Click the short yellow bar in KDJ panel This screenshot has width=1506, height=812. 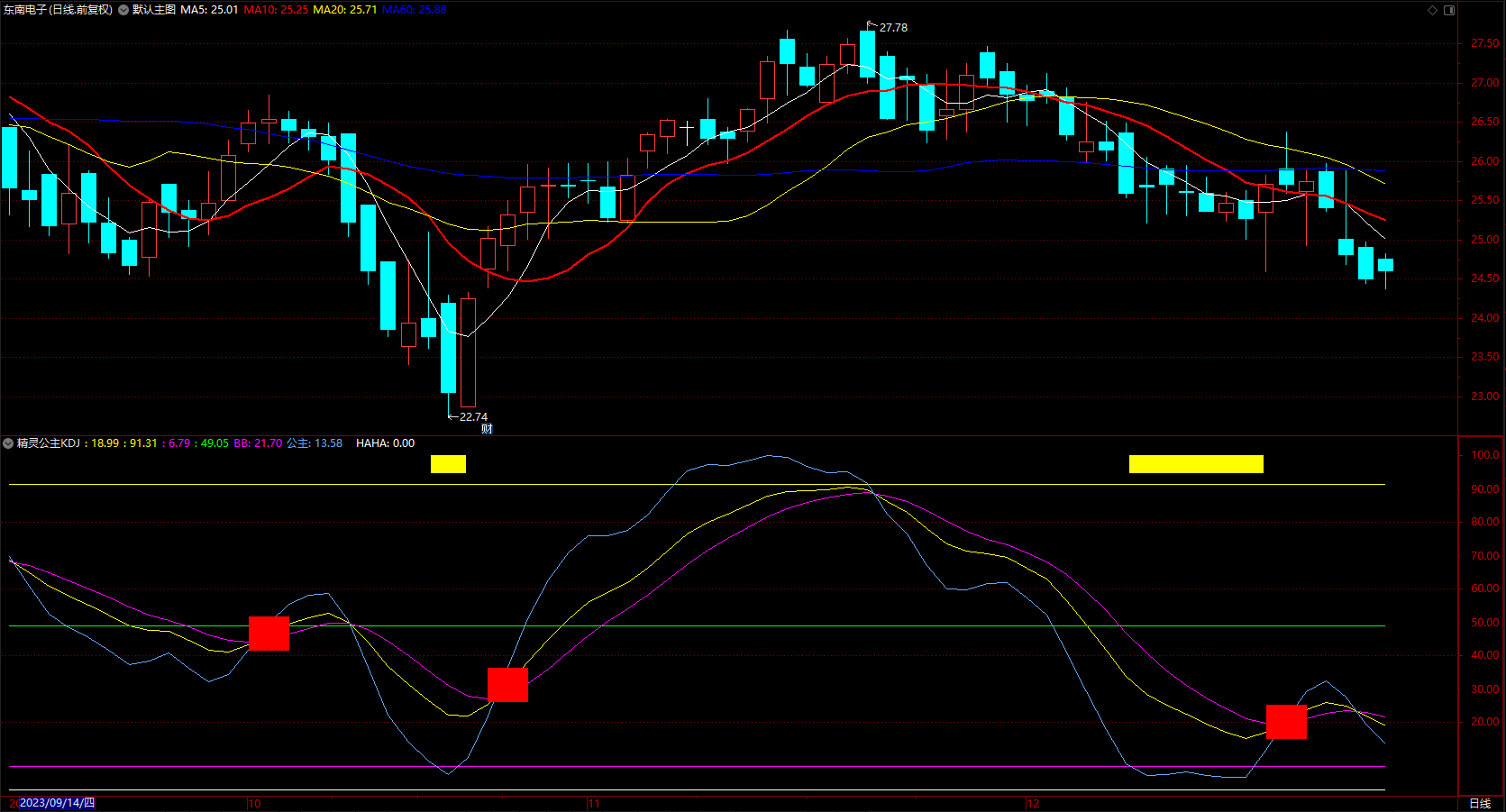(448, 464)
